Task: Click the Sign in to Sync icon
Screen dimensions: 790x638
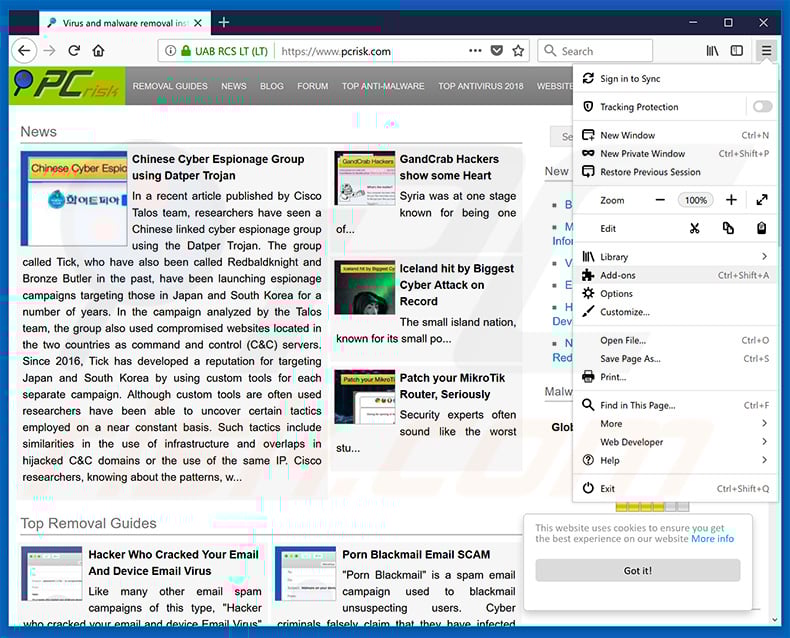Action: click(x=588, y=78)
